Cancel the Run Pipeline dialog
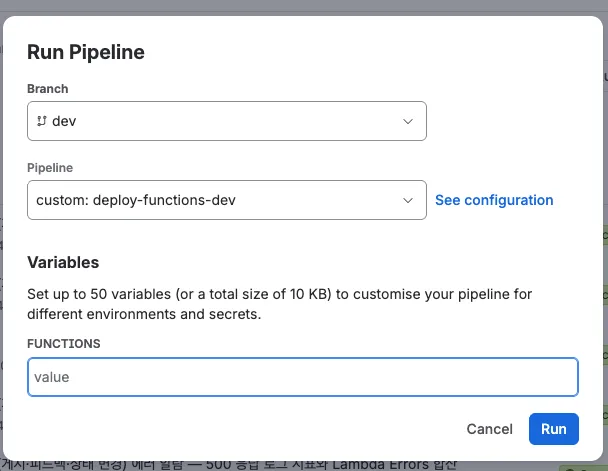The height and width of the screenshot is (471, 608). pyautogui.click(x=489, y=429)
